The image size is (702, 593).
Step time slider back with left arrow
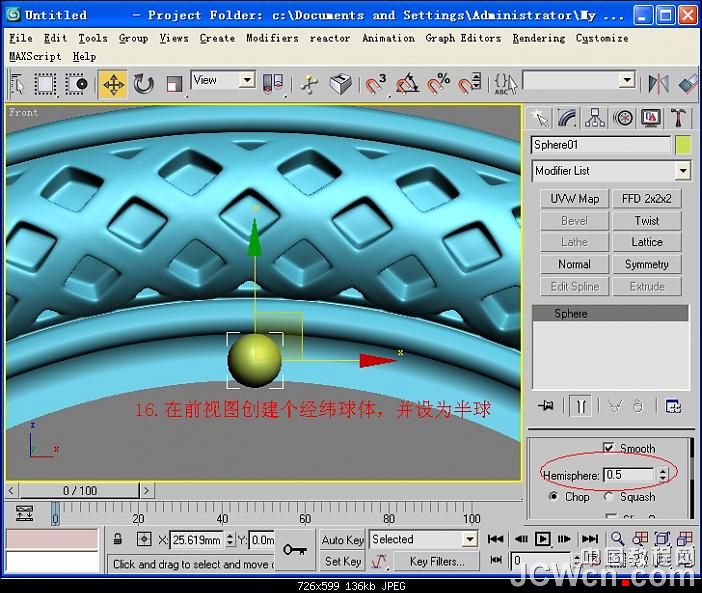(x=12, y=491)
